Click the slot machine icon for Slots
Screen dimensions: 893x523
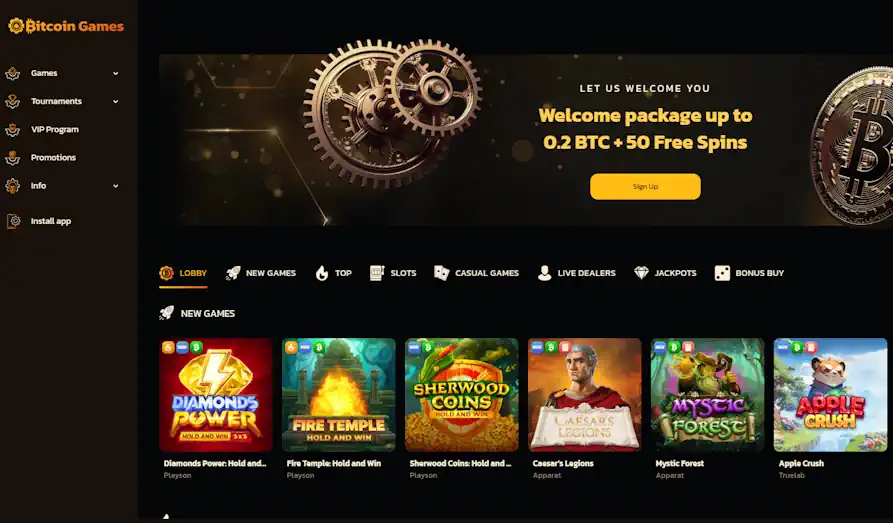click(x=377, y=273)
